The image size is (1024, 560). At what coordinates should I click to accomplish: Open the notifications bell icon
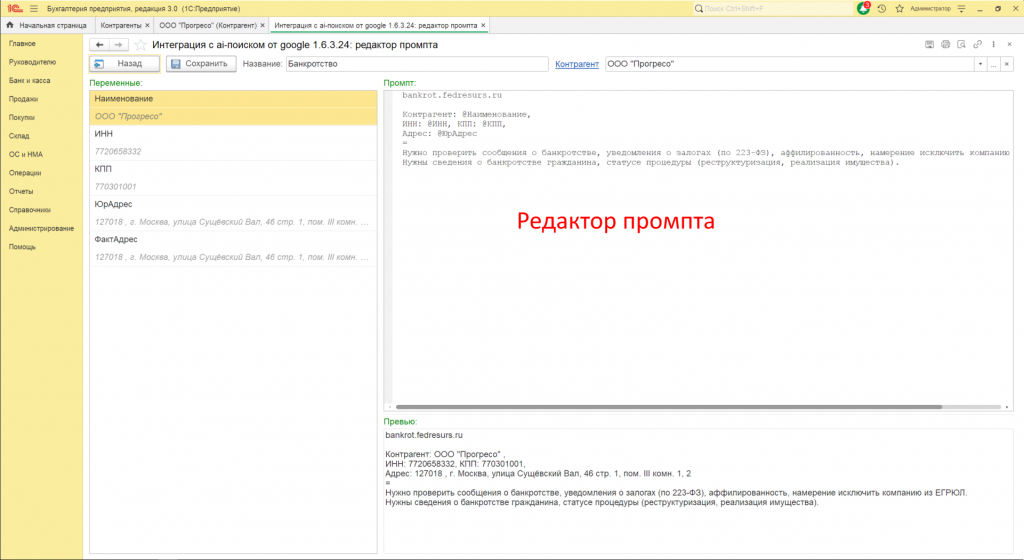[863, 8]
